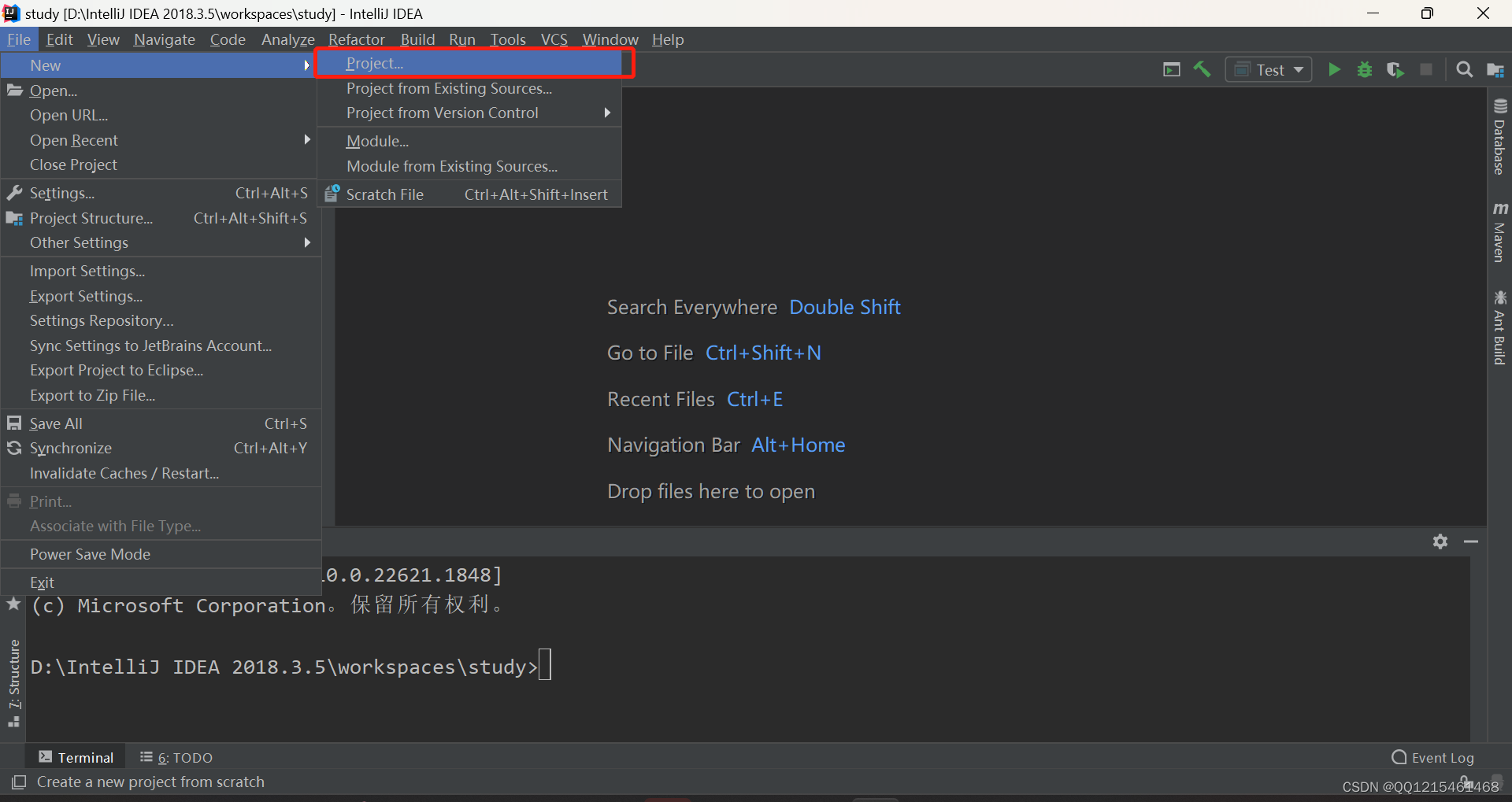The height and width of the screenshot is (802, 1512).
Task: Open the Code menu
Action: (228, 39)
